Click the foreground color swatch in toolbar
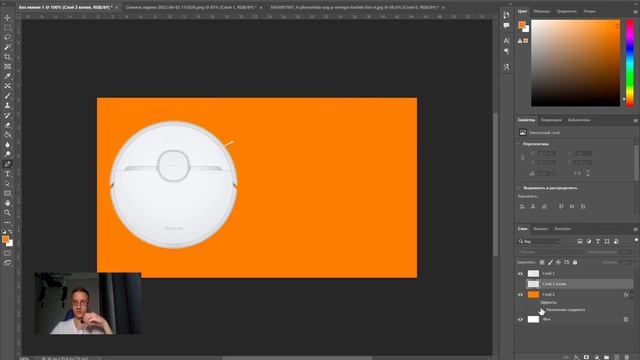The image size is (640, 360). pyautogui.click(x=5, y=240)
